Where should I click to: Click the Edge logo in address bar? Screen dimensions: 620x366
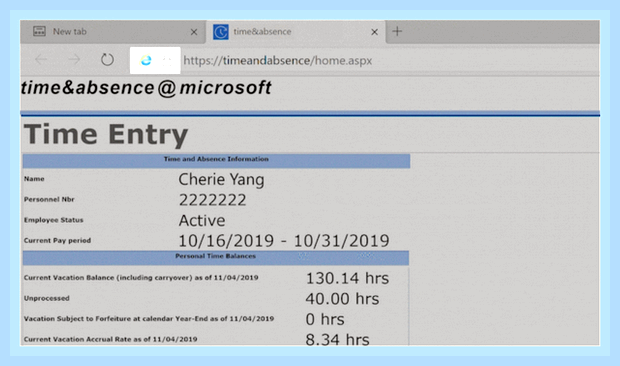pyautogui.click(x=146, y=60)
